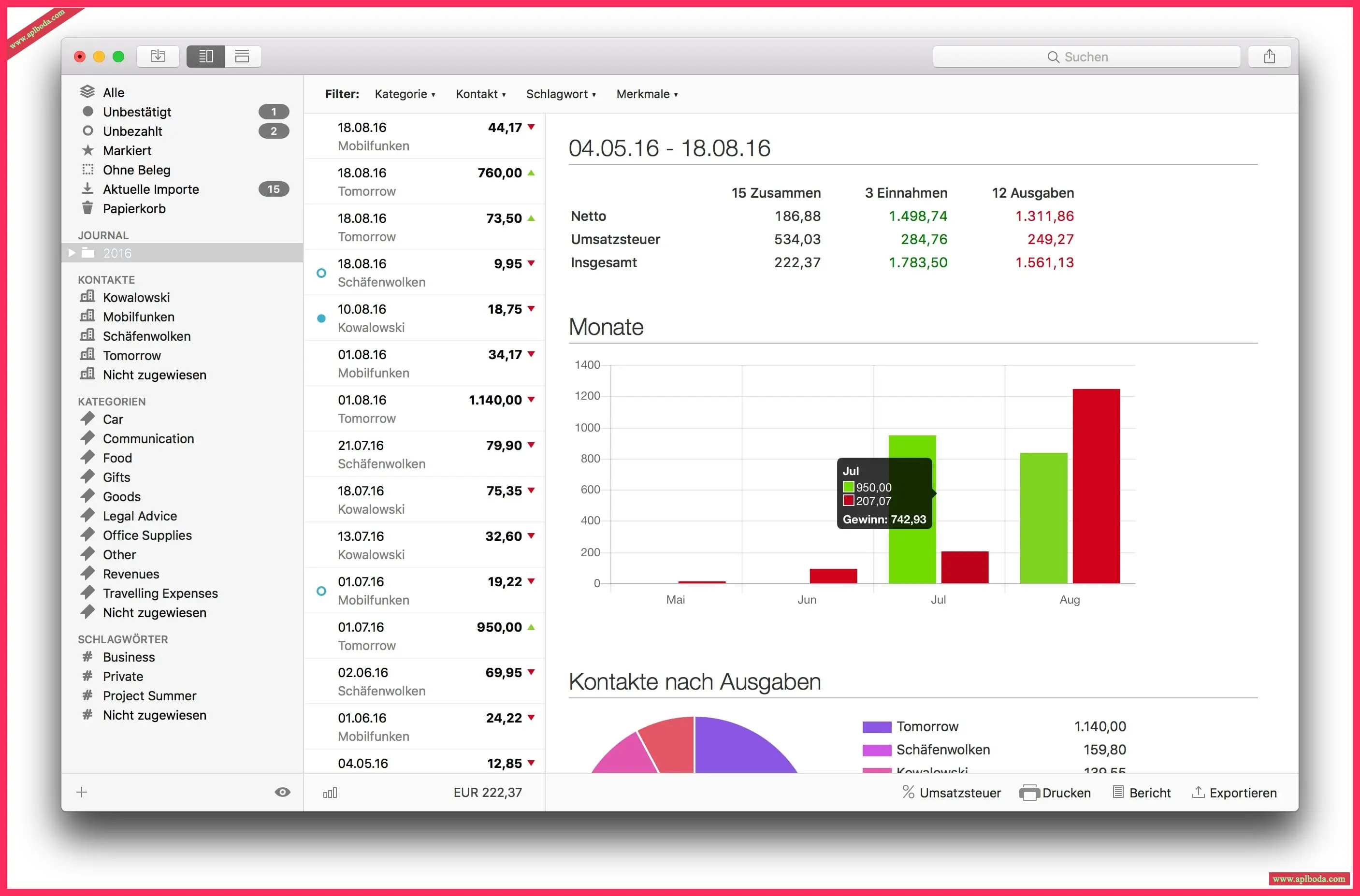Toggle unpaid circle on 01.07.16 Mobilfunken entry
1360x896 pixels.
click(321, 591)
